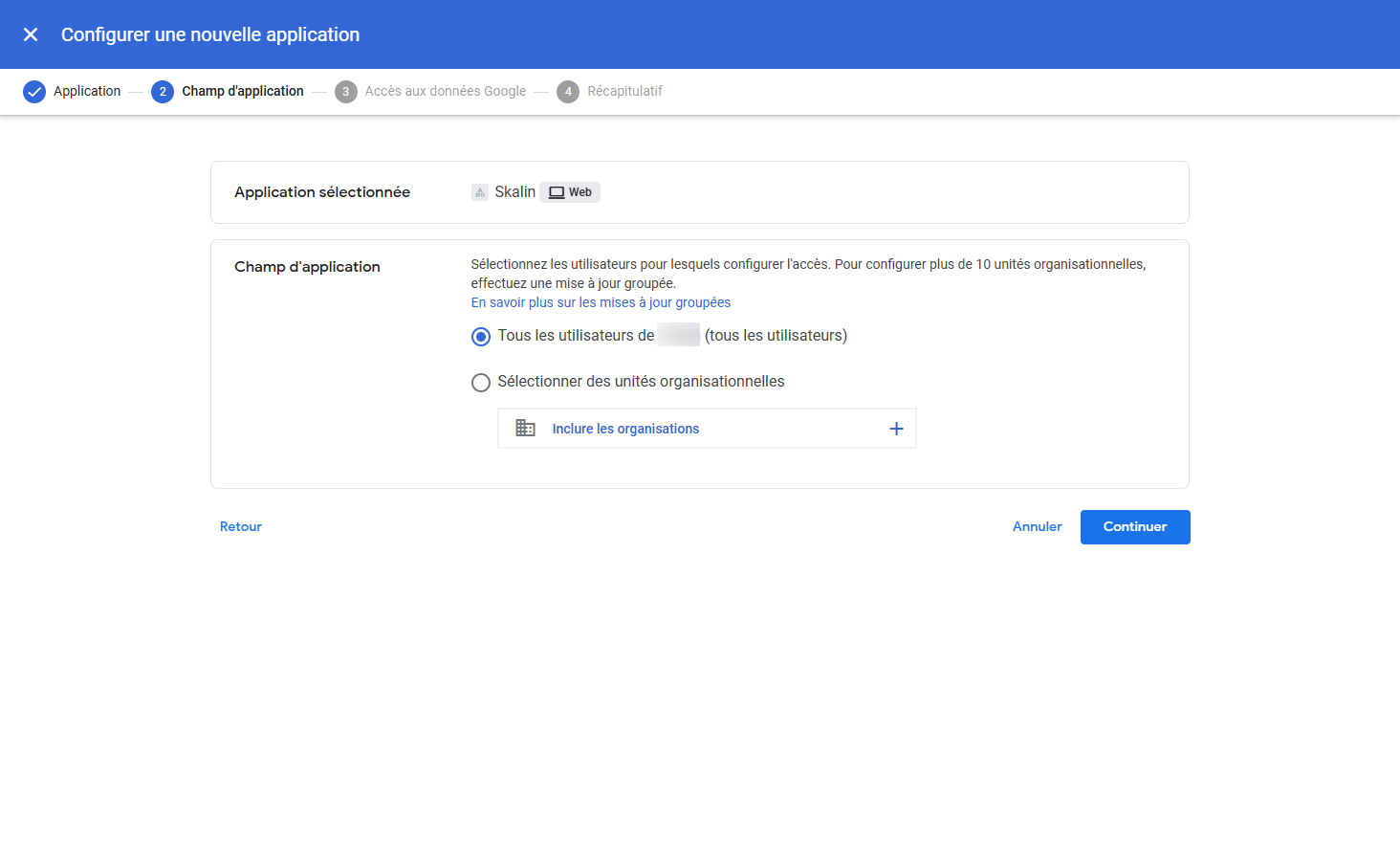Expand organisations with the plus icon
Viewport: 1400px width, 864px height.
coord(896,429)
